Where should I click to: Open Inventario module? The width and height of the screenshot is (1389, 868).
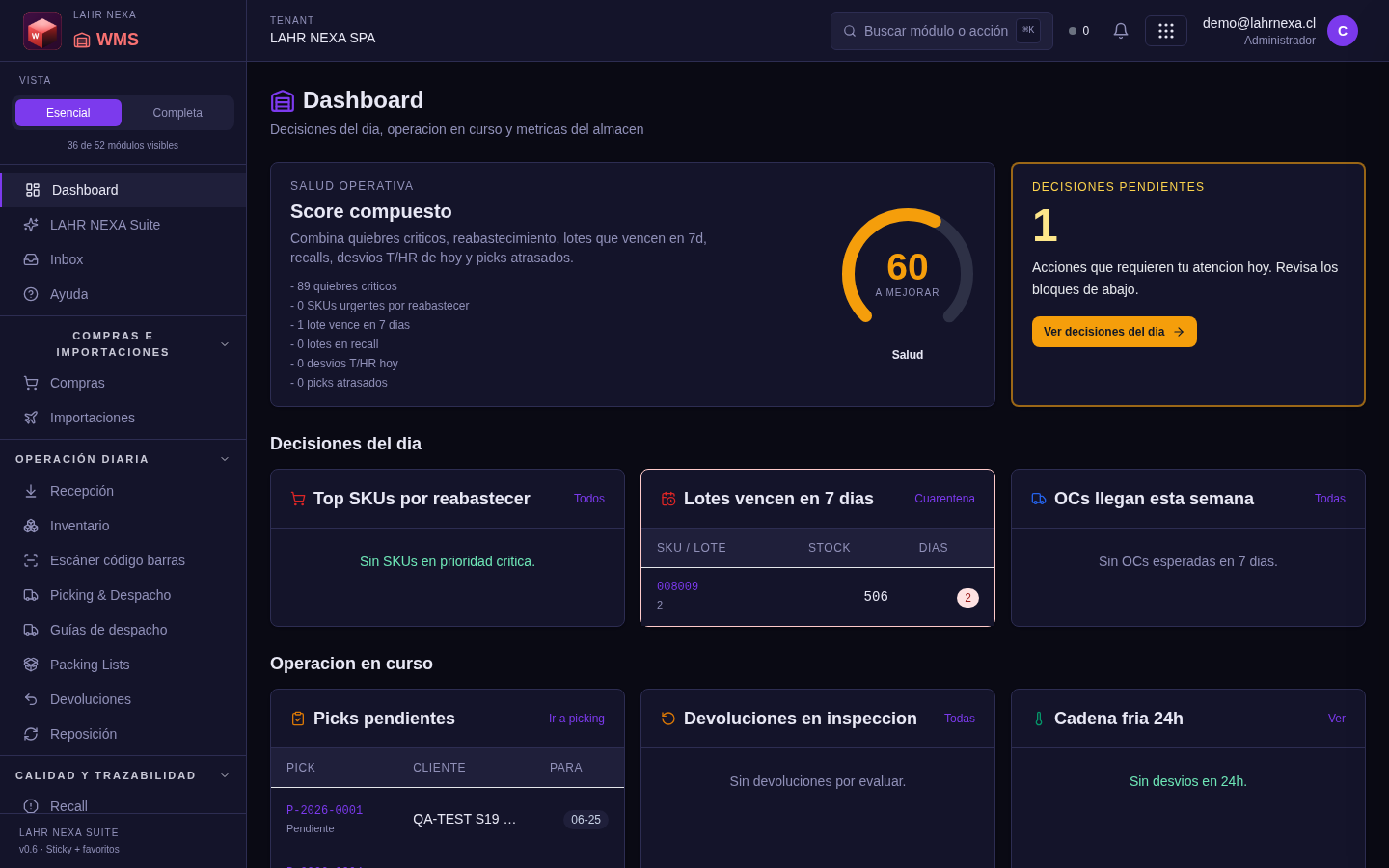click(x=123, y=526)
